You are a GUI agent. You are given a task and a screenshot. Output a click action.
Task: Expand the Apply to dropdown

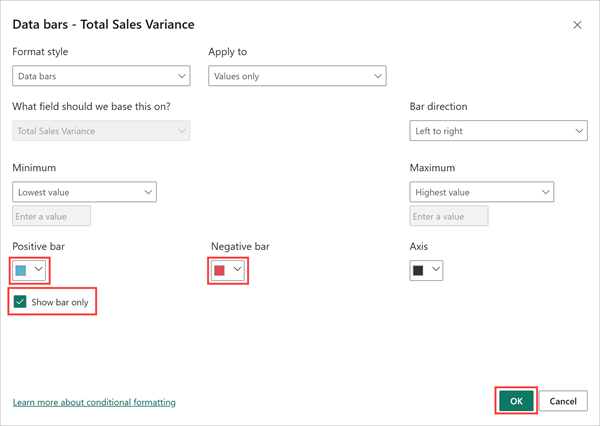pos(297,76)
